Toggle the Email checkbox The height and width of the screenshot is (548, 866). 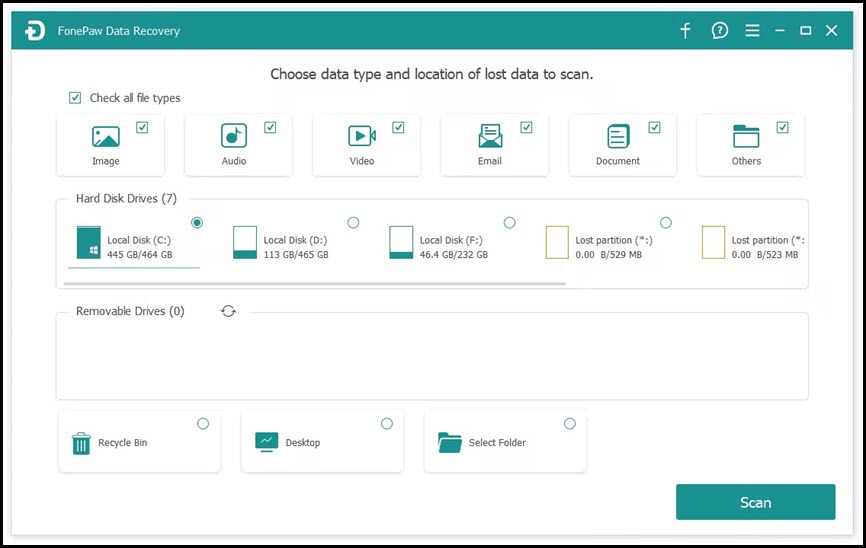point(526,128)
